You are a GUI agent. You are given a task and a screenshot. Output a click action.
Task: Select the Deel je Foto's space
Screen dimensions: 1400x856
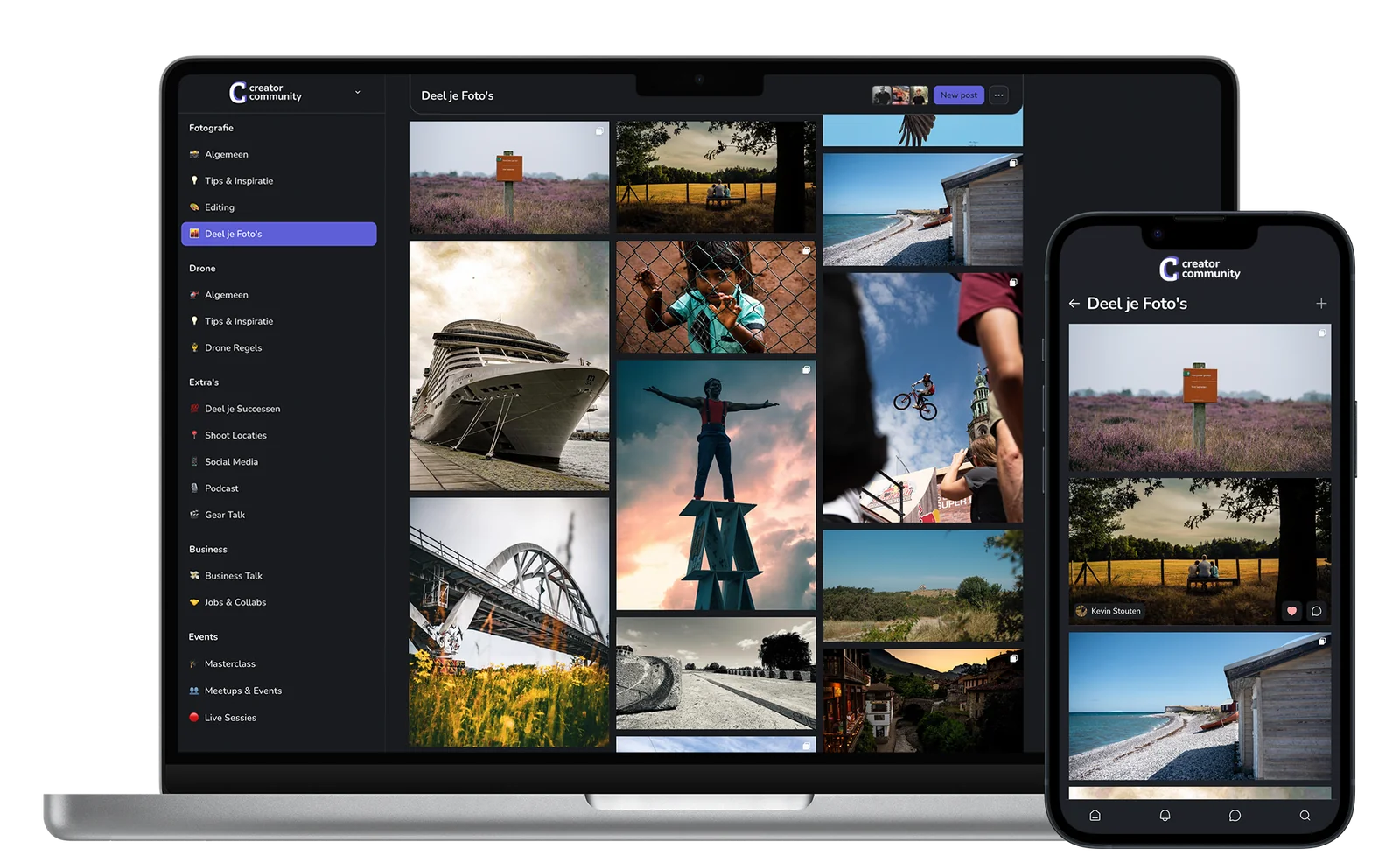[279, 234]
